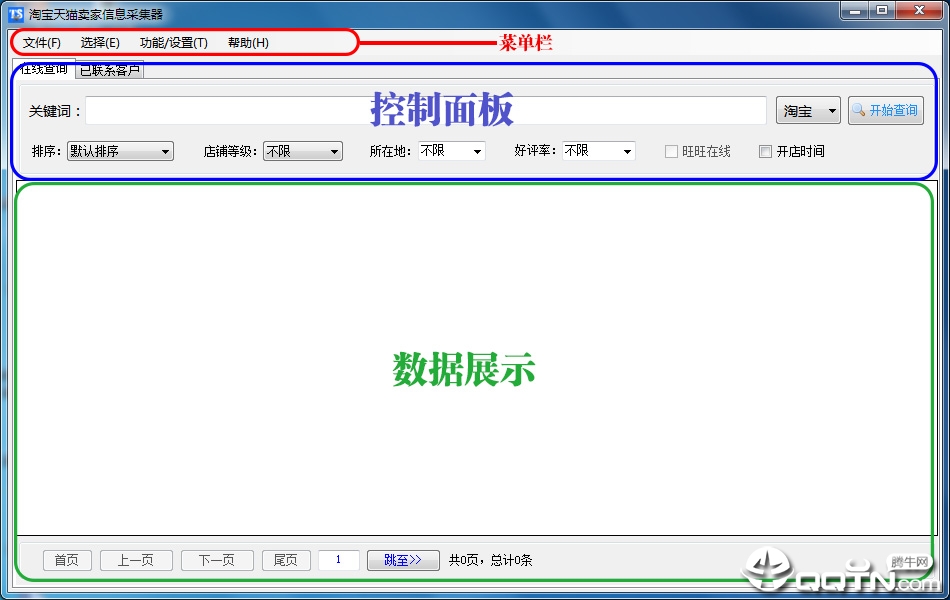950x600 pixels.
Task: Click the 关键词 input field
Action: pyautogui.click(x=426, y=110)
